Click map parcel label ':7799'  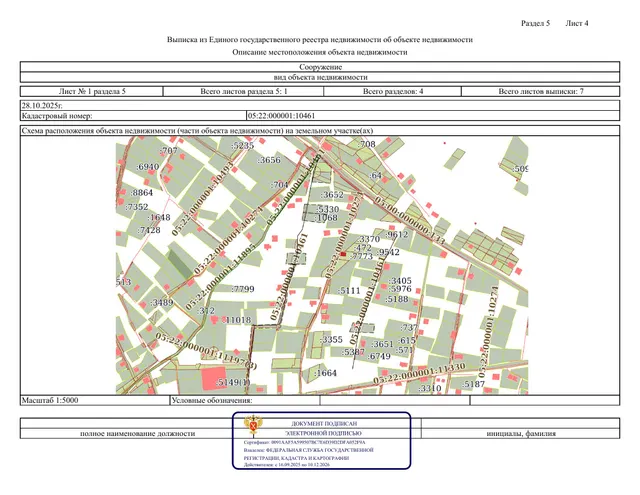(x=243, y=289)
